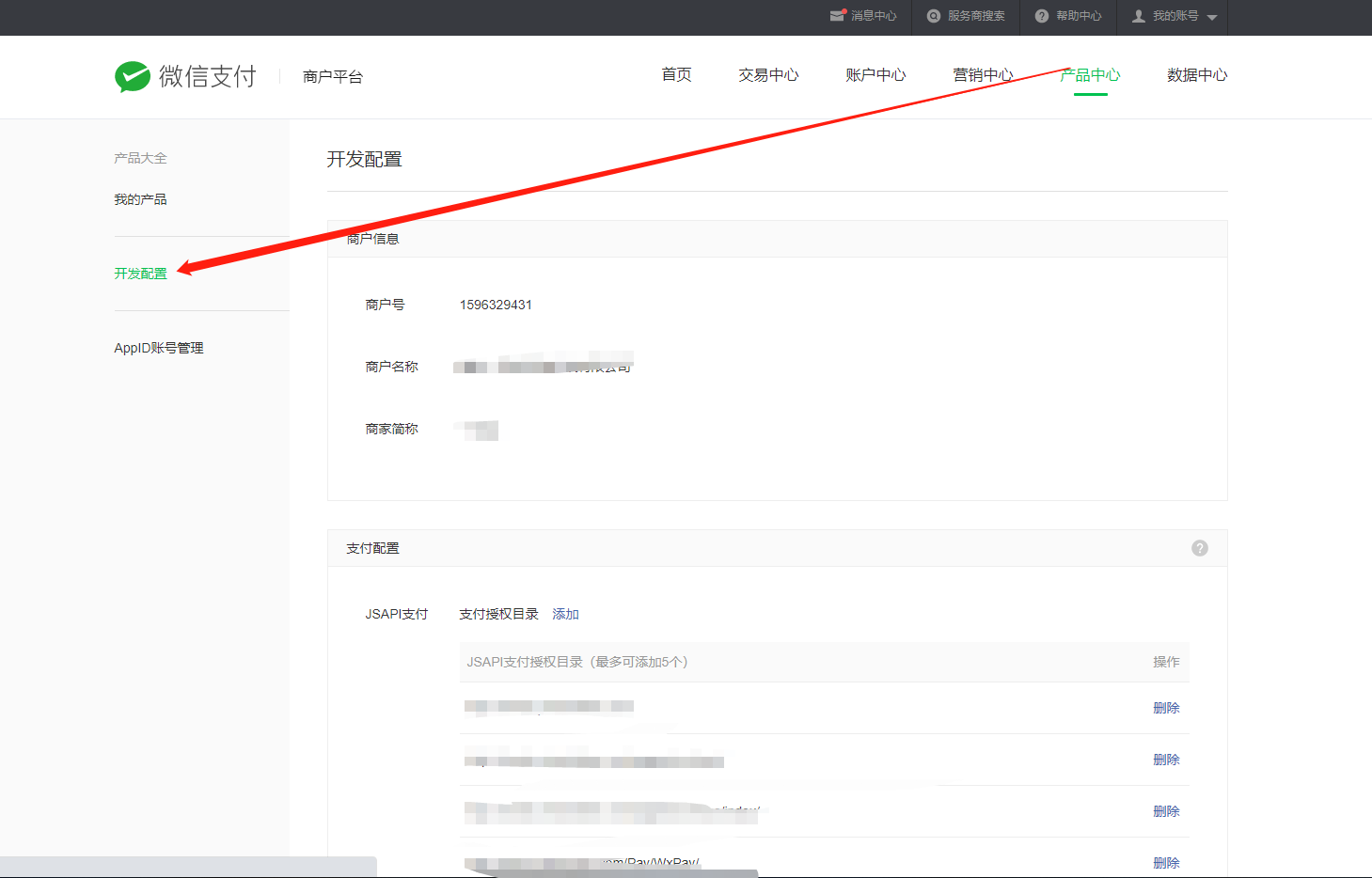
Task: Open AppID账号管理 in the sidebar
Action: (x=159, y=348)
